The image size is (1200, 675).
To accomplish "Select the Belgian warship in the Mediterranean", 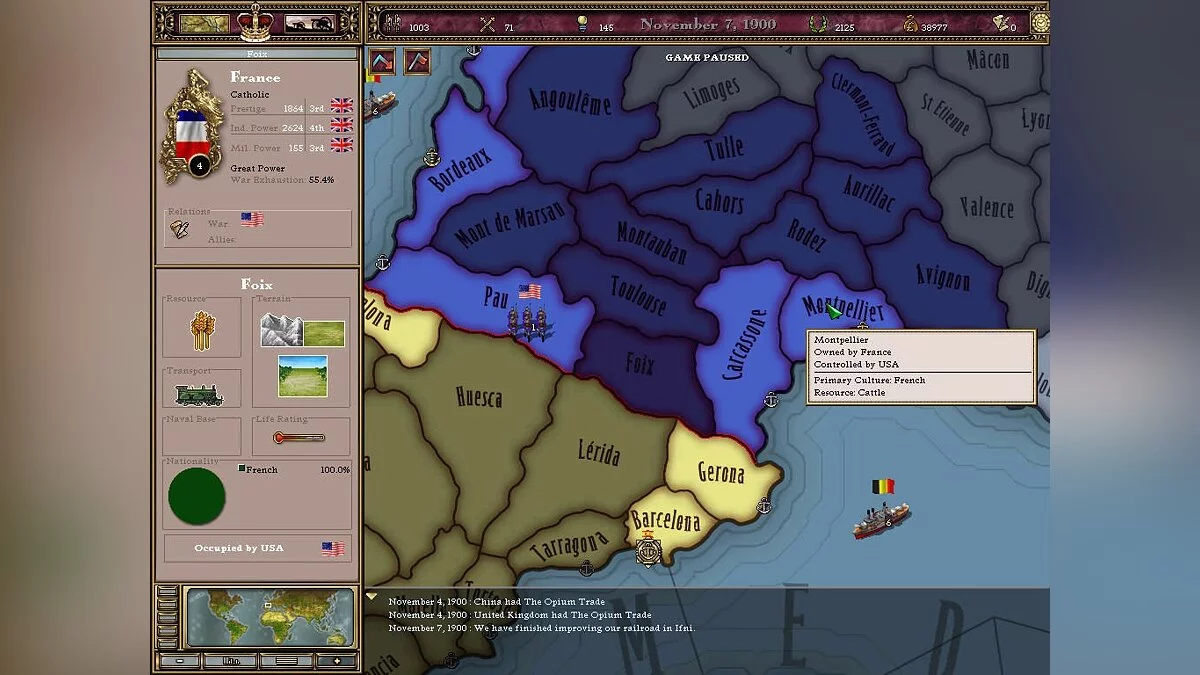I will pos(881,519).
